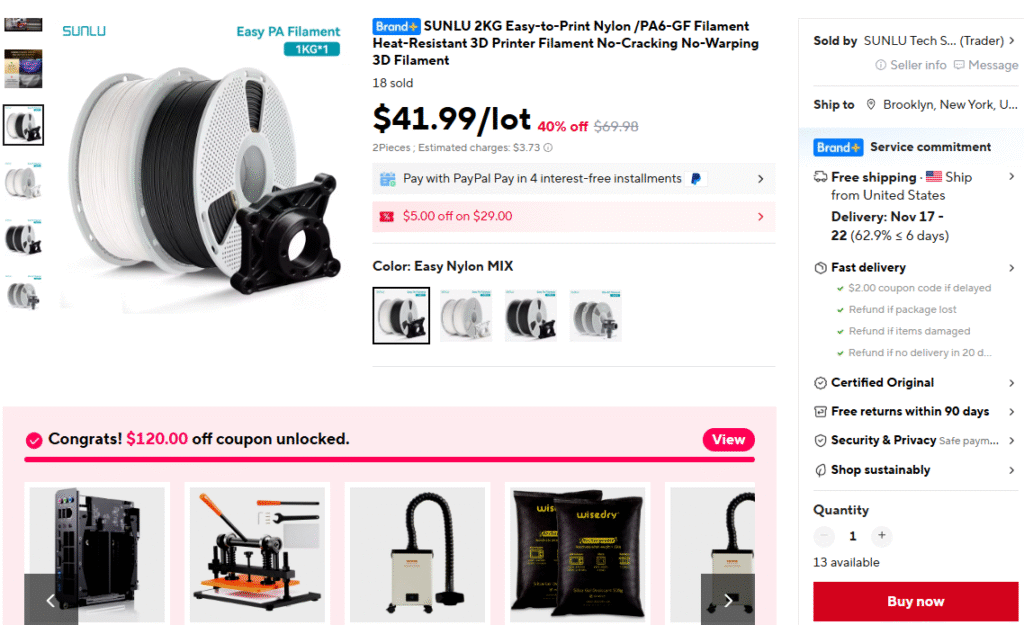Click the Seller info icon
Screen dimensions: 1024x625
click(x=880, y=65)
